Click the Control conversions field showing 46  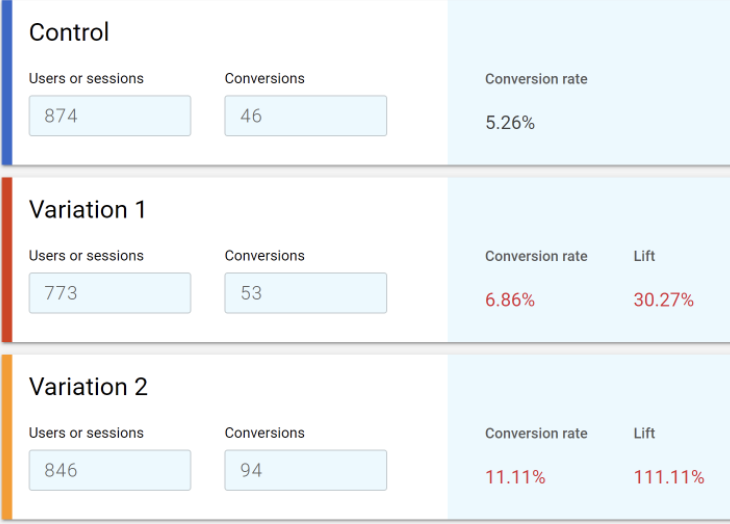(x=305, y=116)
